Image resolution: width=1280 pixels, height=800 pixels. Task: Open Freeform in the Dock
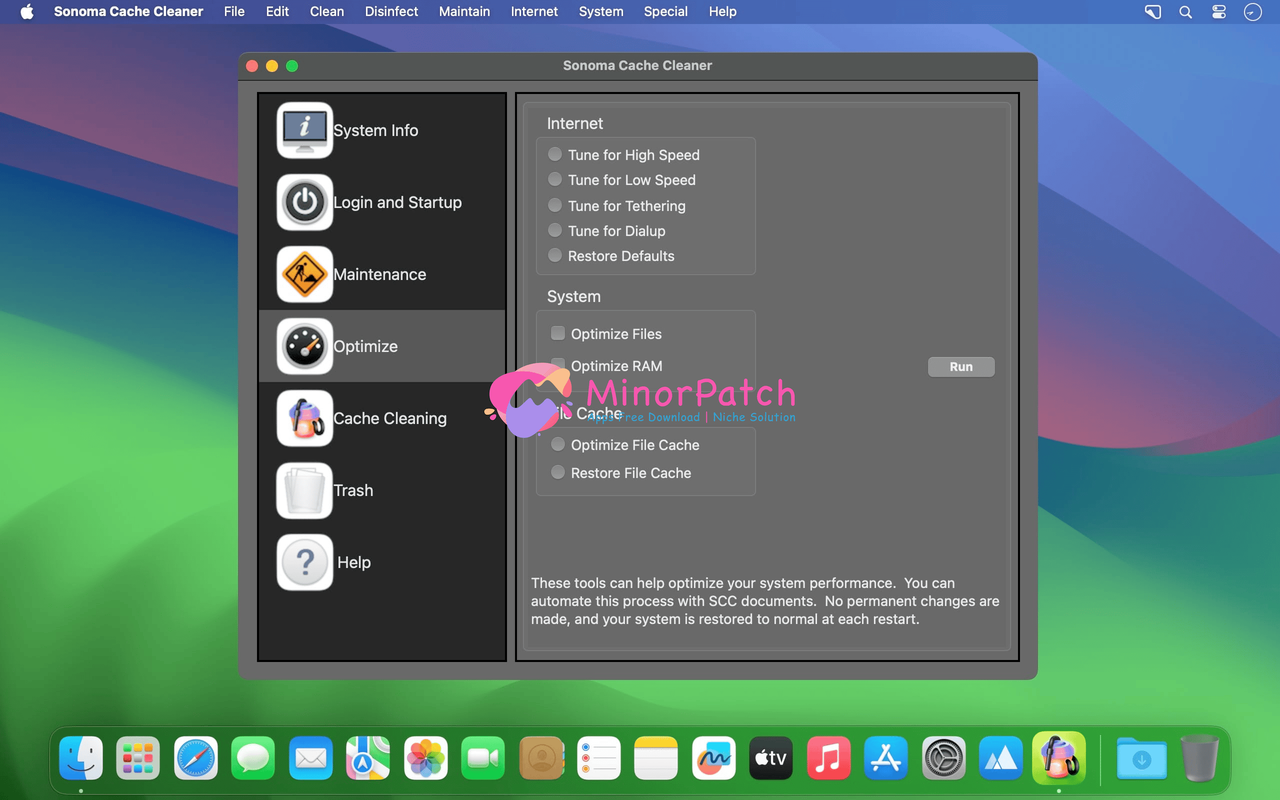tap(713, 759)
